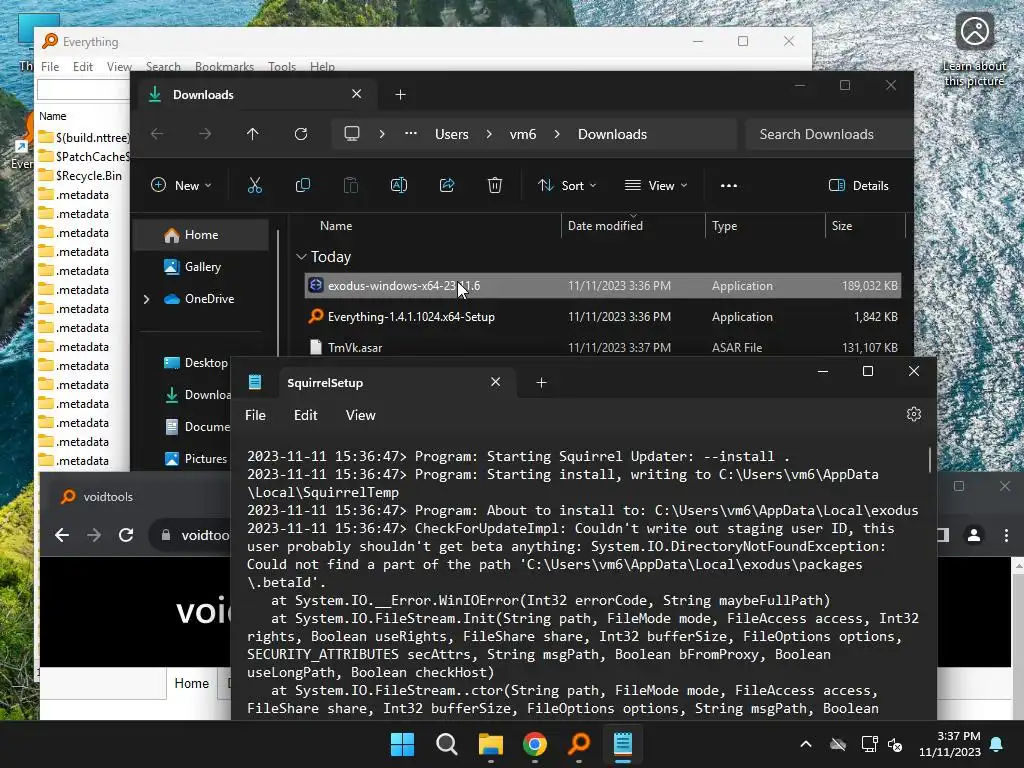Viewport: 1024px width, 768px height.
Task: Open the Chrome profile avatar icon
Action: tap(974, 536)
